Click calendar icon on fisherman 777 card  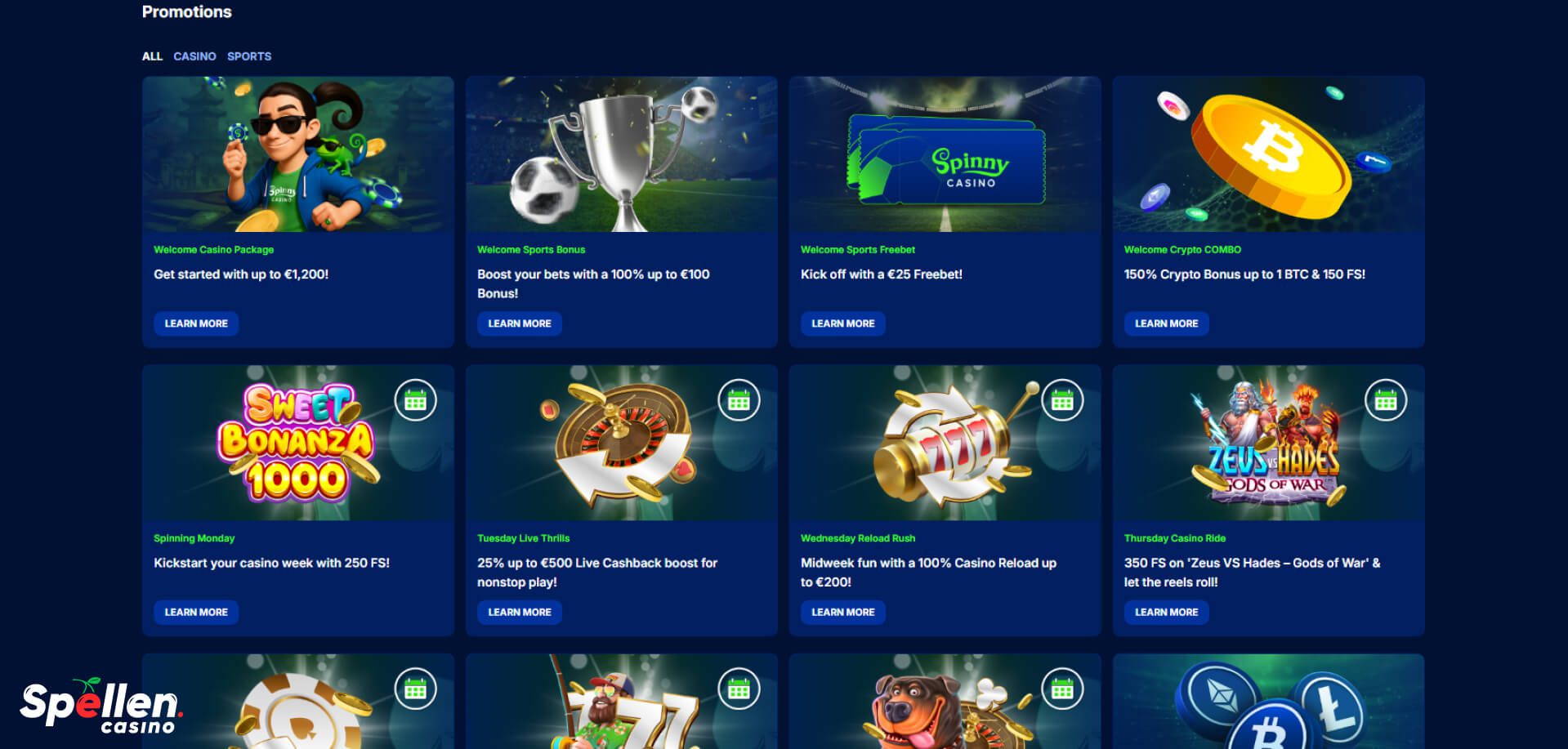(x=739, y=689)
